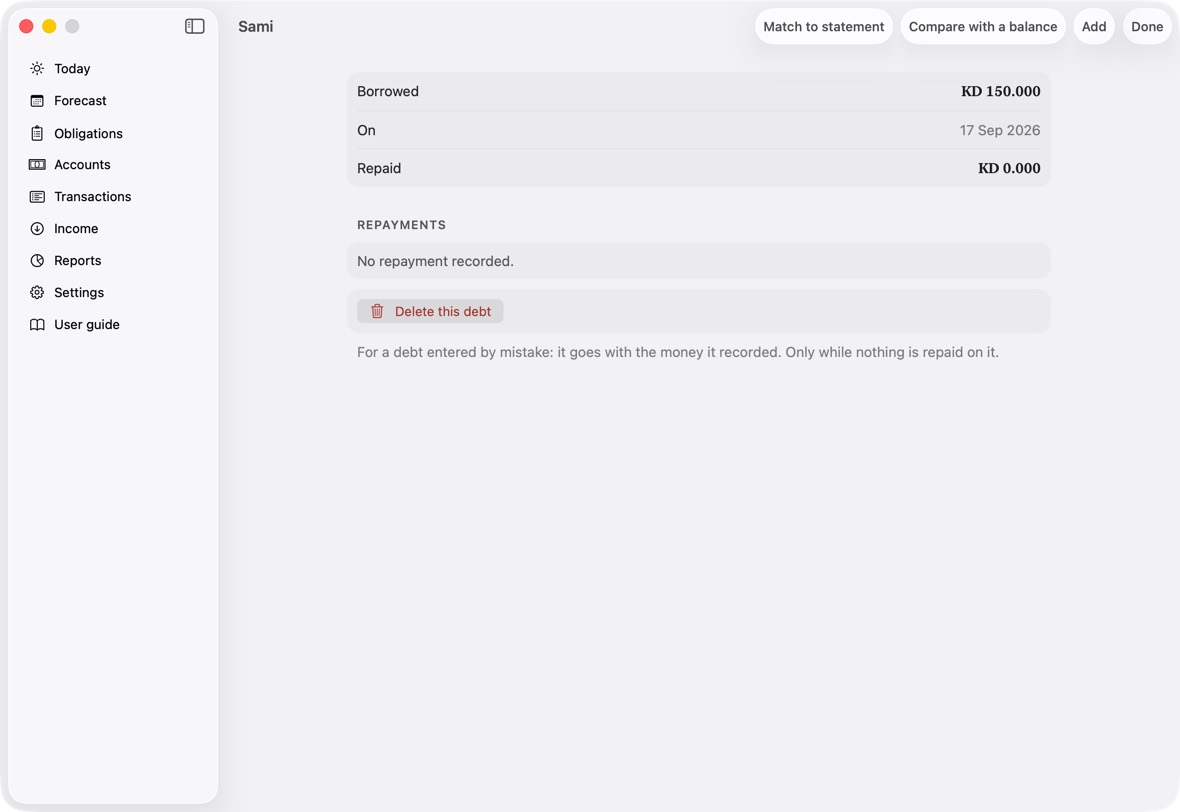
Task: Open Reports from the sidebar
Action: click(78, 260)
